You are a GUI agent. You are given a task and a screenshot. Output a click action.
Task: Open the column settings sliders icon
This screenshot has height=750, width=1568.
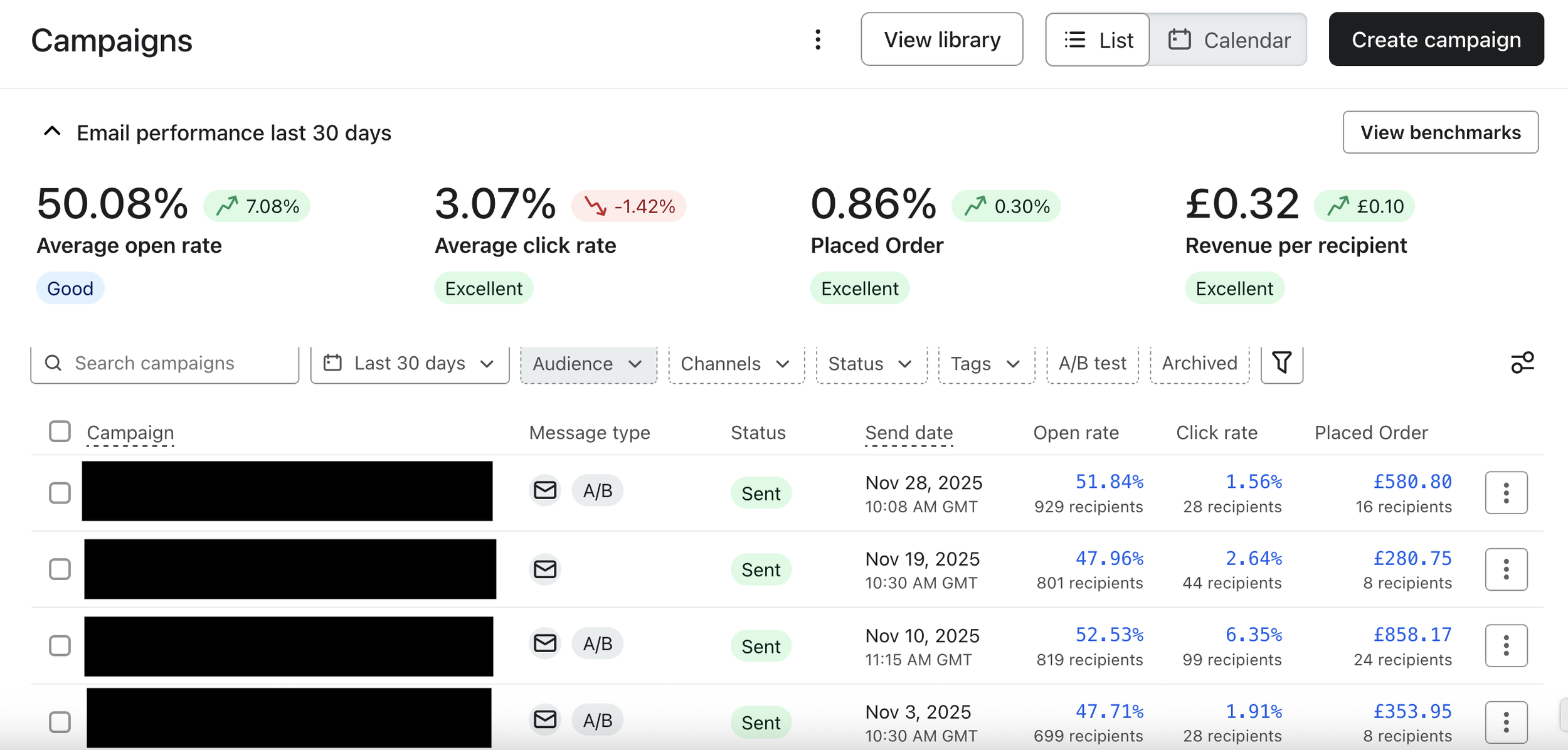[x=1522, y=363]
